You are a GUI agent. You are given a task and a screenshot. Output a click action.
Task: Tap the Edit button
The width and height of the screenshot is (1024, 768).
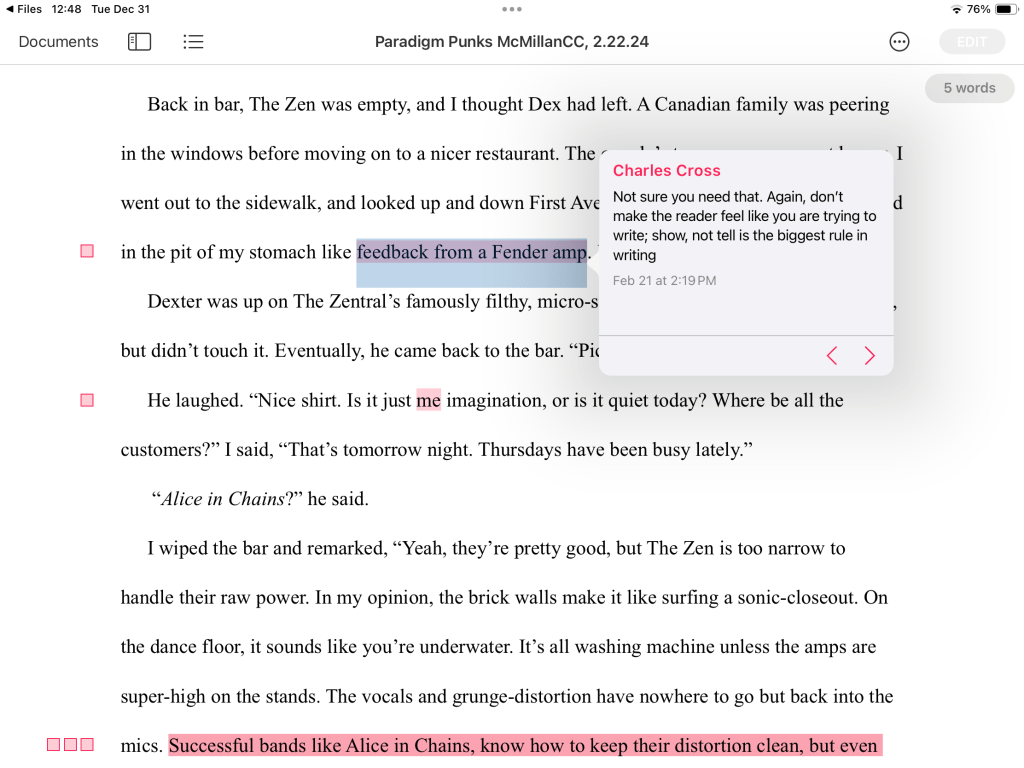(971, 42)
